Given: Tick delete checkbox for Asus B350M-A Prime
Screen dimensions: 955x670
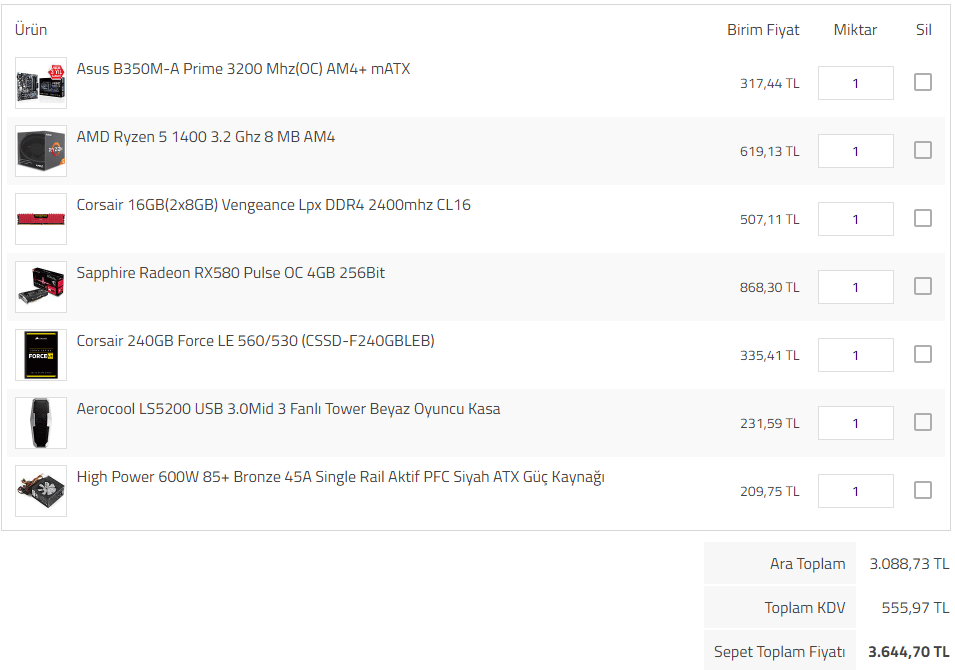Looking at the screenshot, I should click(923, 82).
